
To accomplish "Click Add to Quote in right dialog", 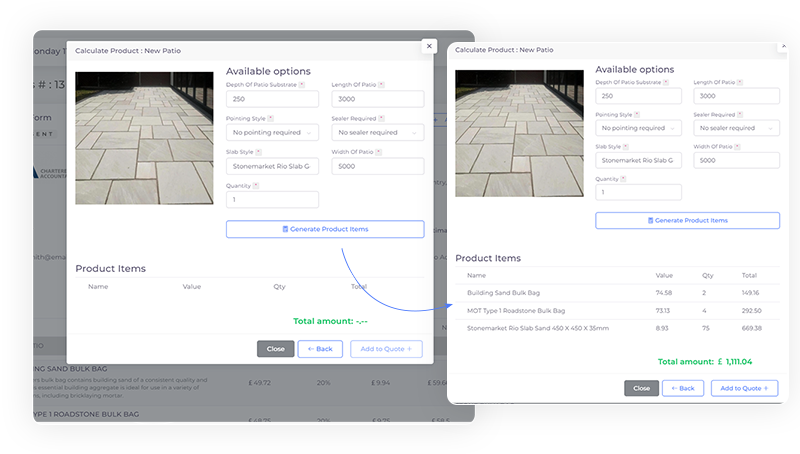I will click(x=744, y=388).
